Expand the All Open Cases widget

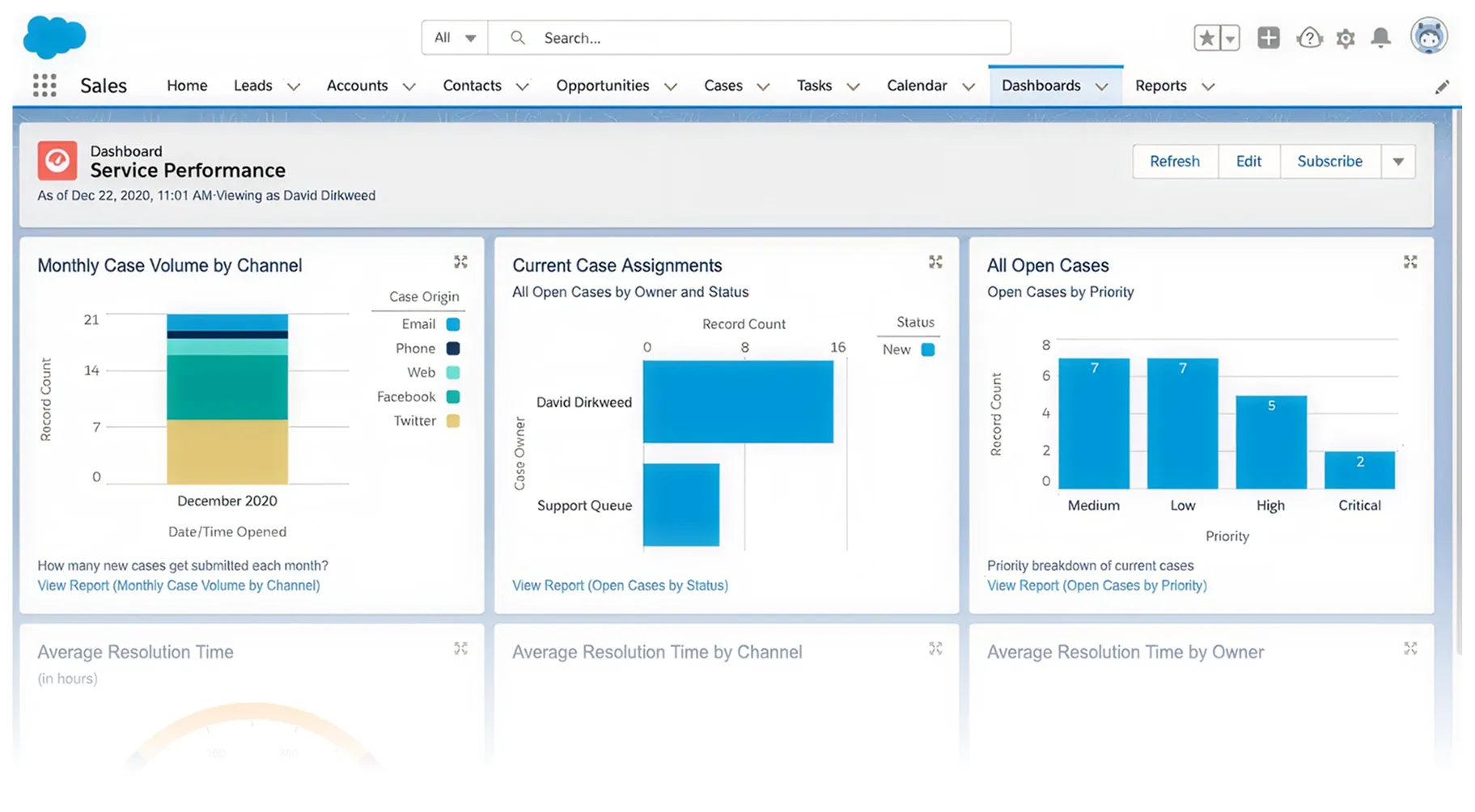coord(1410,261)
